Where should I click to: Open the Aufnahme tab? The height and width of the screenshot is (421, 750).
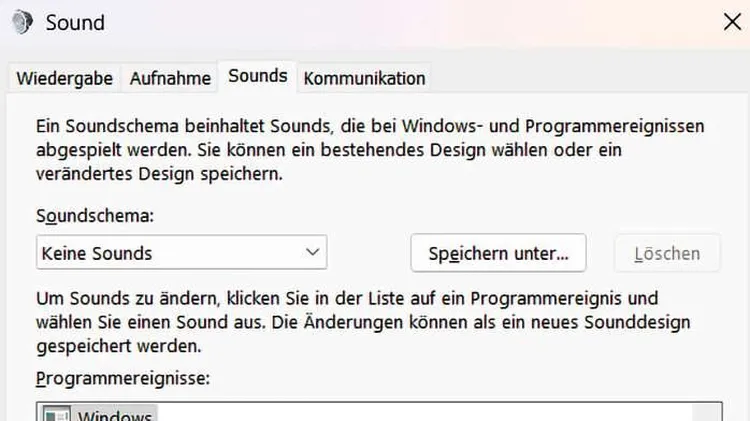tap(170, 78)
